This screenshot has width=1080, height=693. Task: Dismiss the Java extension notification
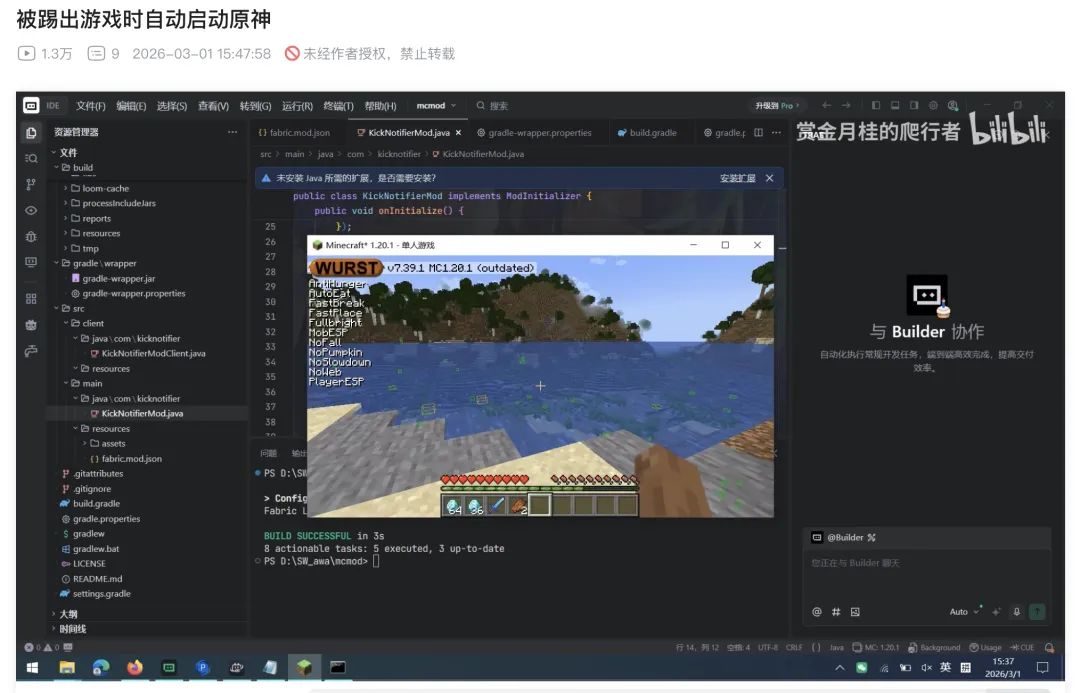(769, 178)
